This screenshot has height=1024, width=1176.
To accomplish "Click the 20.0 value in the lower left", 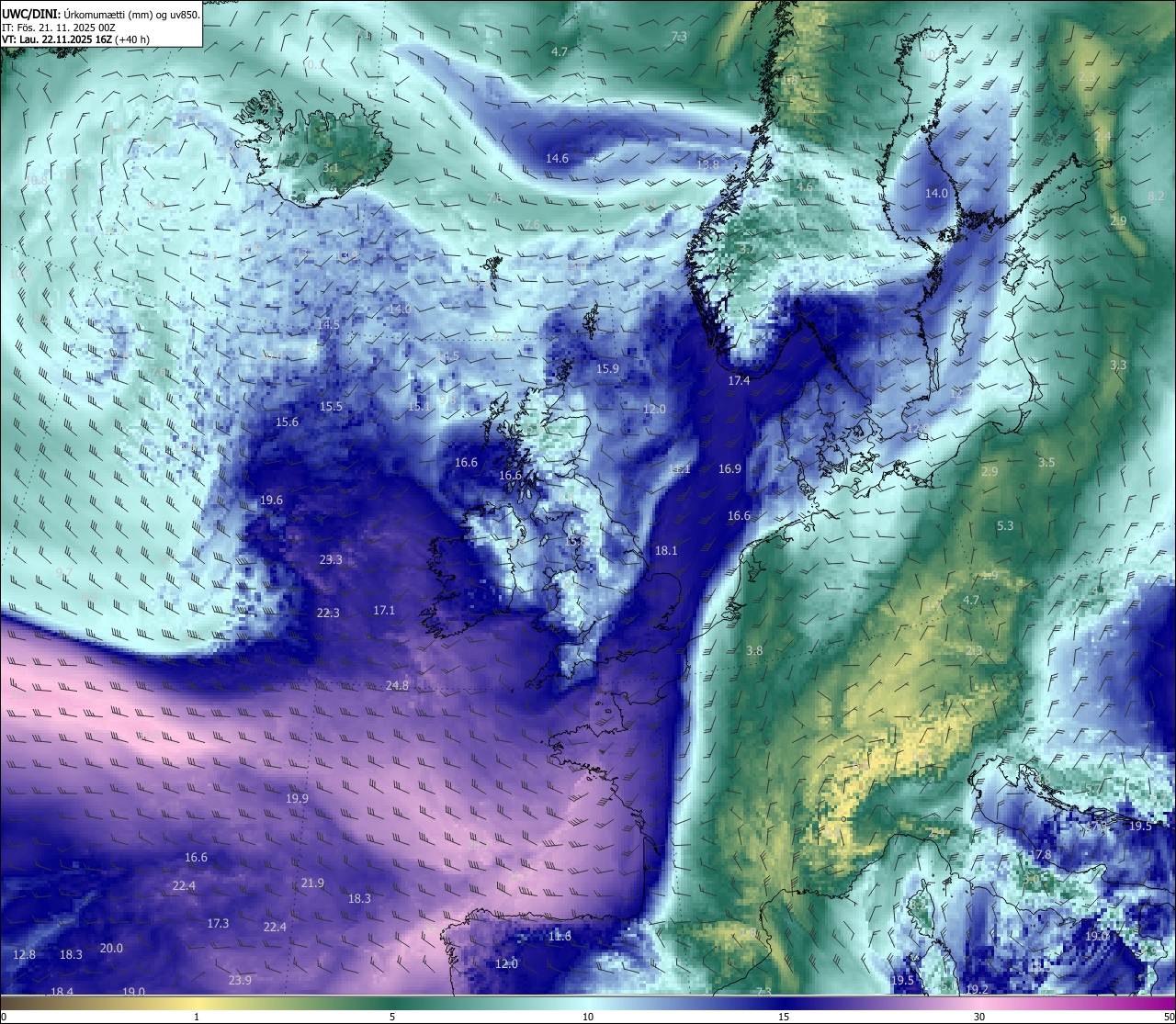I will 111,949.
